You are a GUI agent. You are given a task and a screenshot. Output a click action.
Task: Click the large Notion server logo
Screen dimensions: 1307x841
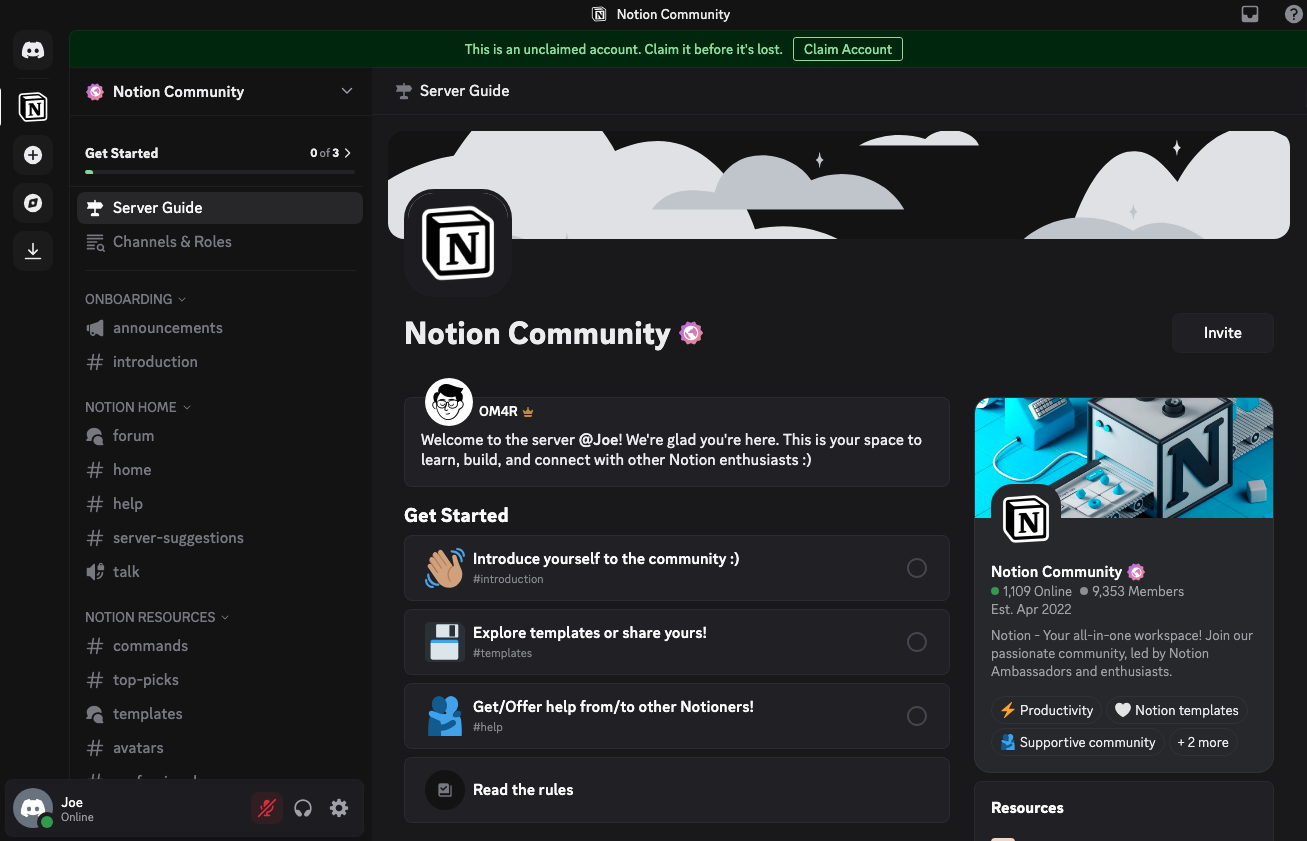(458, 243)
